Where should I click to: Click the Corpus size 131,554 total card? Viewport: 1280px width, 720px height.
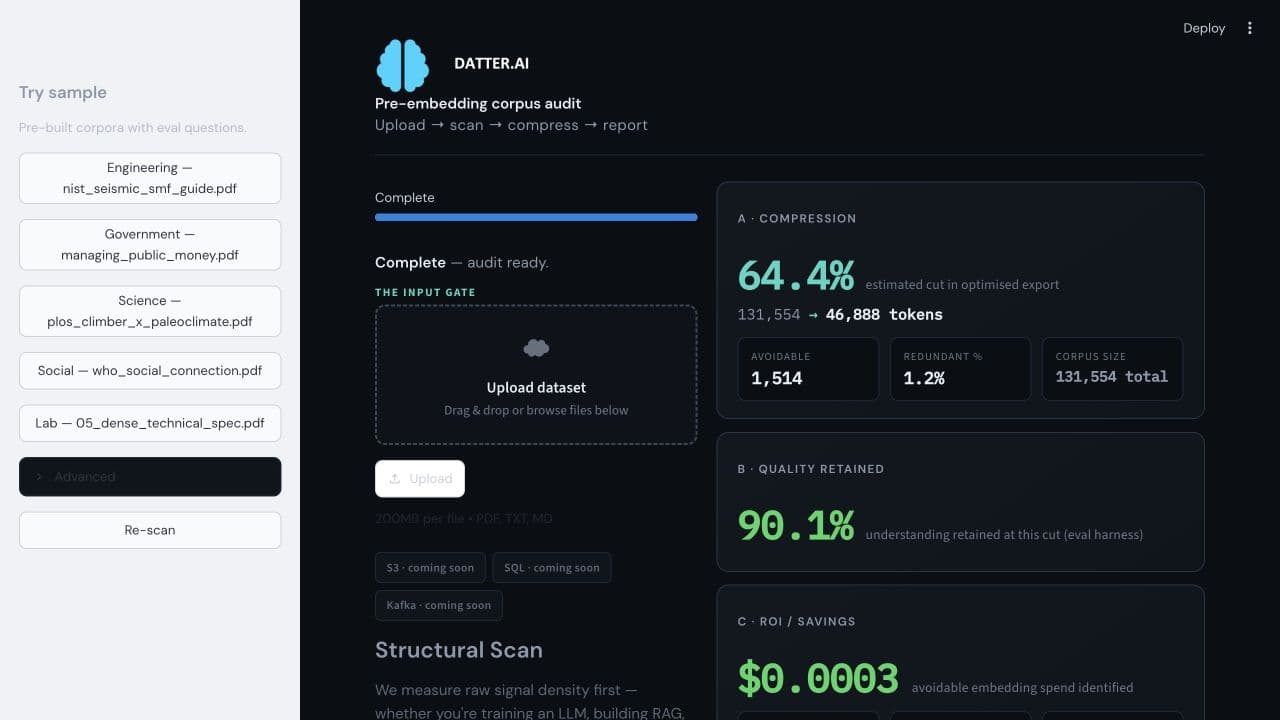(x=1112, y=369)
